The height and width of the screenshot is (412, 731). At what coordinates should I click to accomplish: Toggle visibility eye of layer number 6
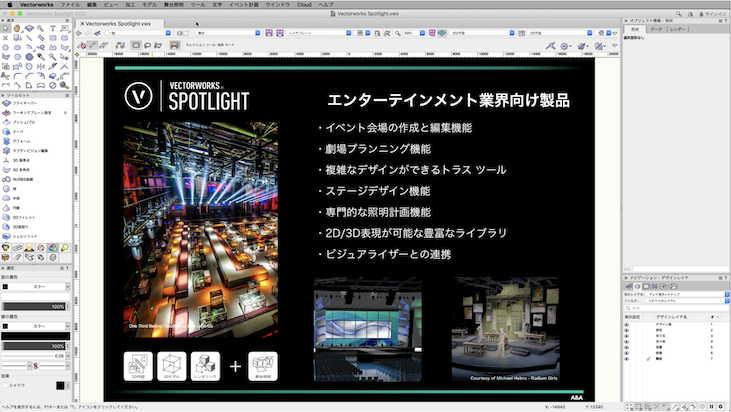coord(627,353)
